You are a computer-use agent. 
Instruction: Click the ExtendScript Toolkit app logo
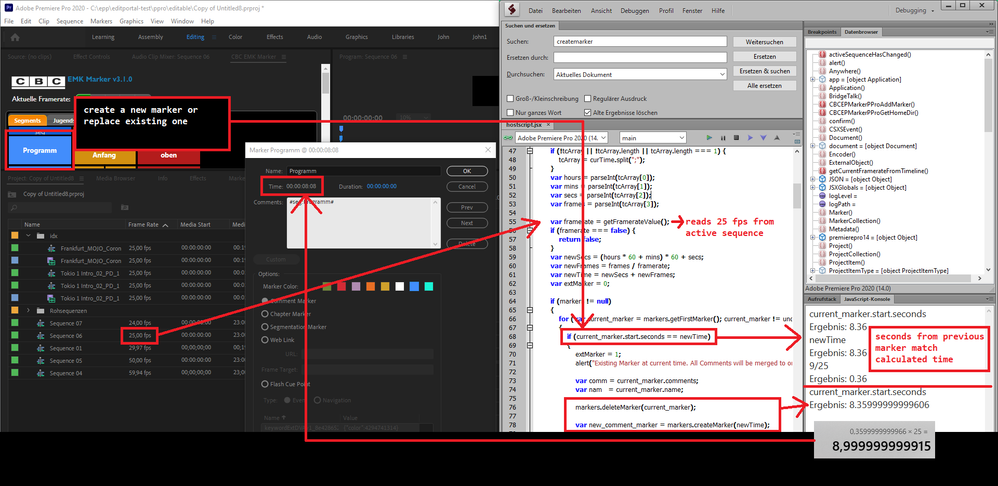tap(513, 10)
